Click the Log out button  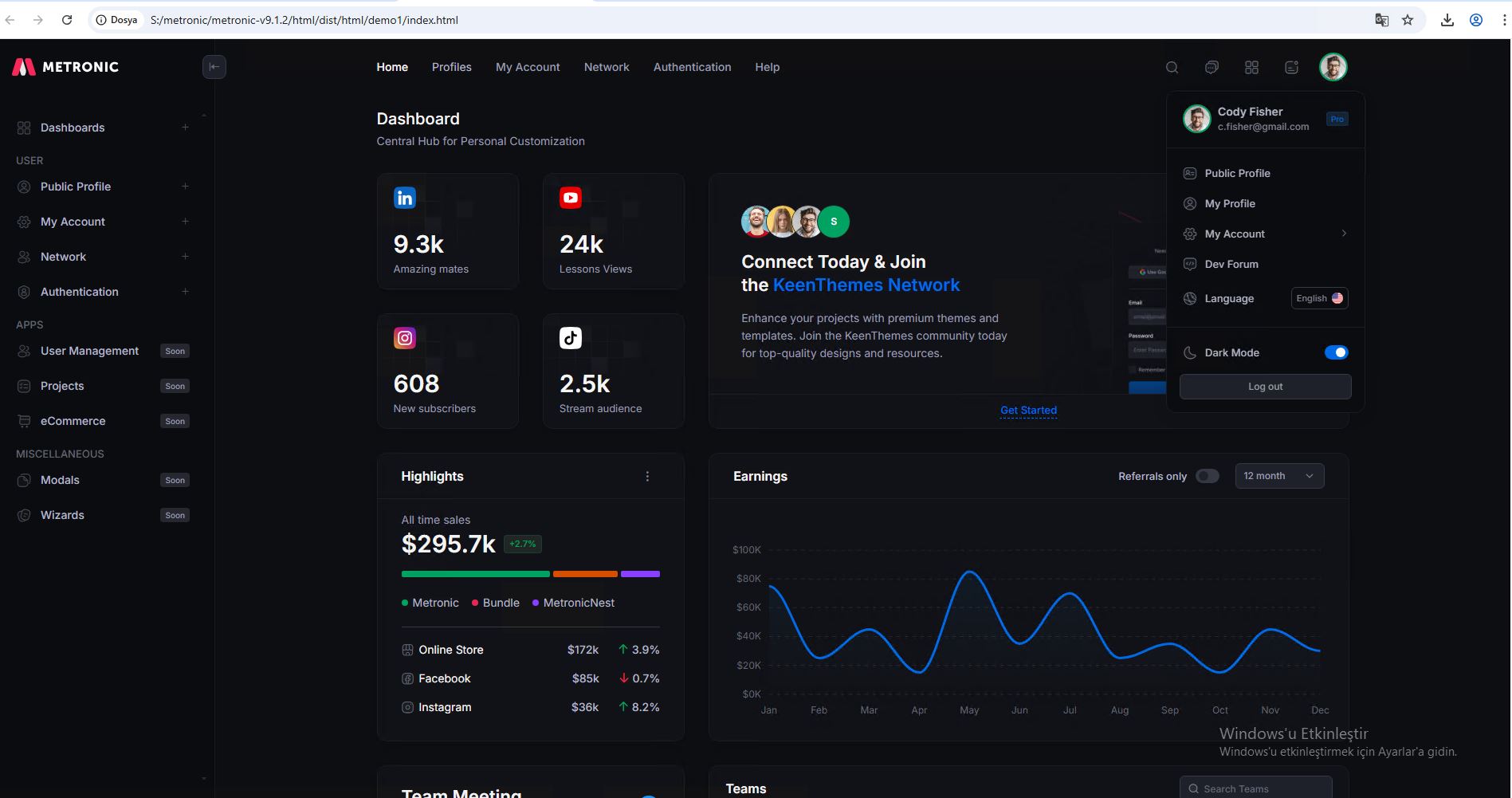(1265, 387)
